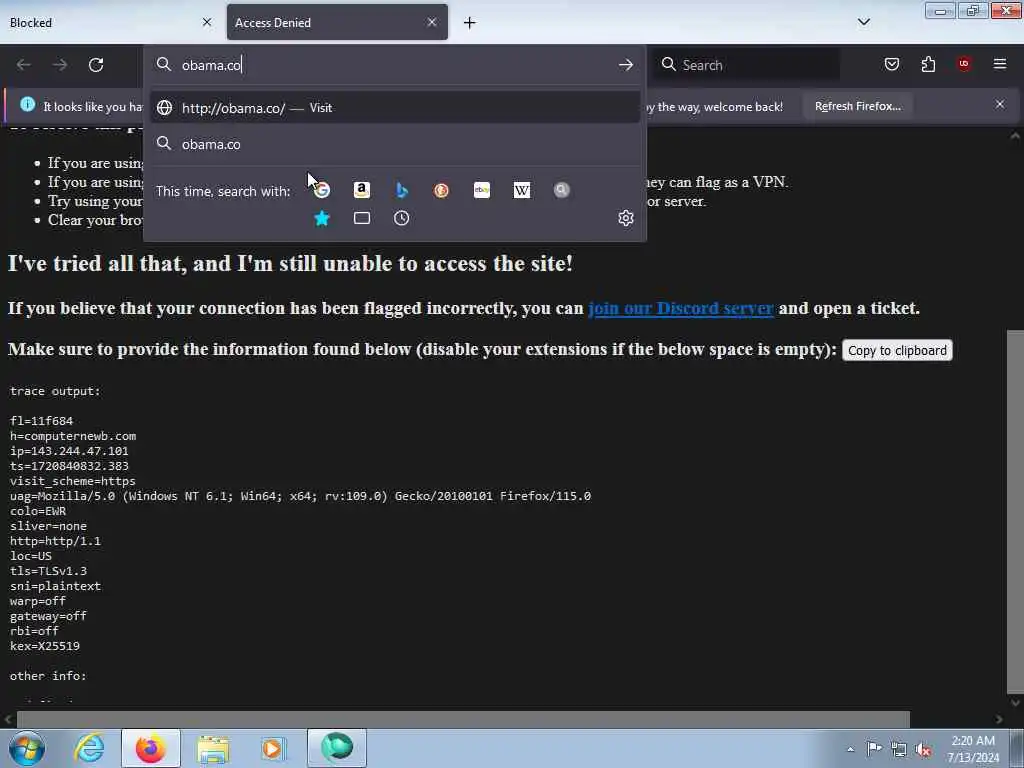
Task: Click the Go arrow in the address bar
Action: (x=626, y=65)
